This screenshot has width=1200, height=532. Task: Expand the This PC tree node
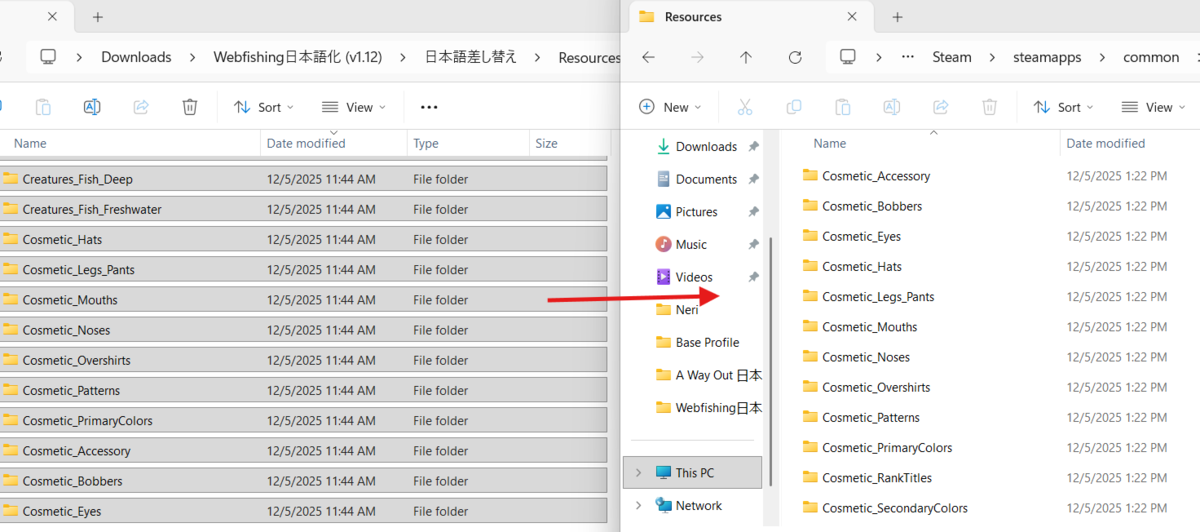point(638,472)
